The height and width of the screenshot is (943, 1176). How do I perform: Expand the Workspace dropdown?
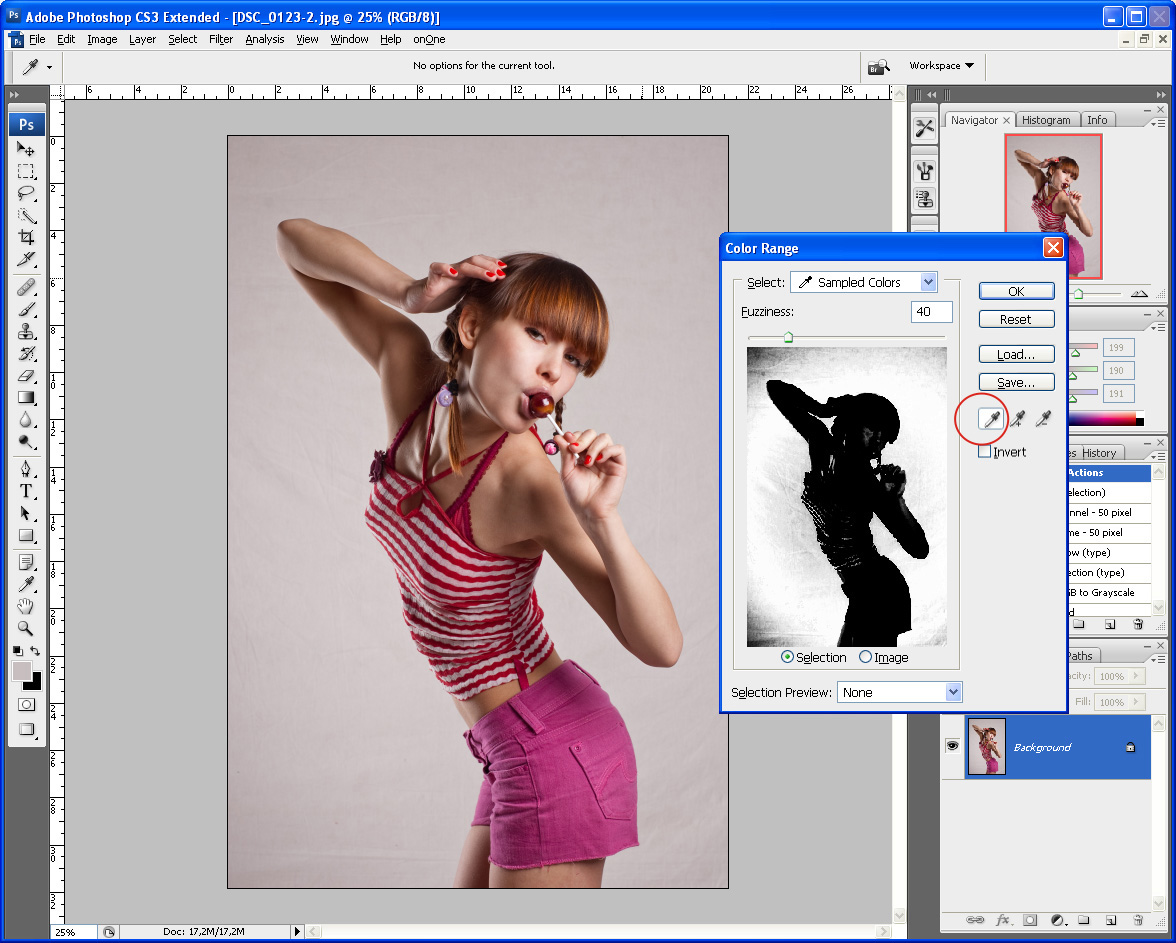point(941,66)
